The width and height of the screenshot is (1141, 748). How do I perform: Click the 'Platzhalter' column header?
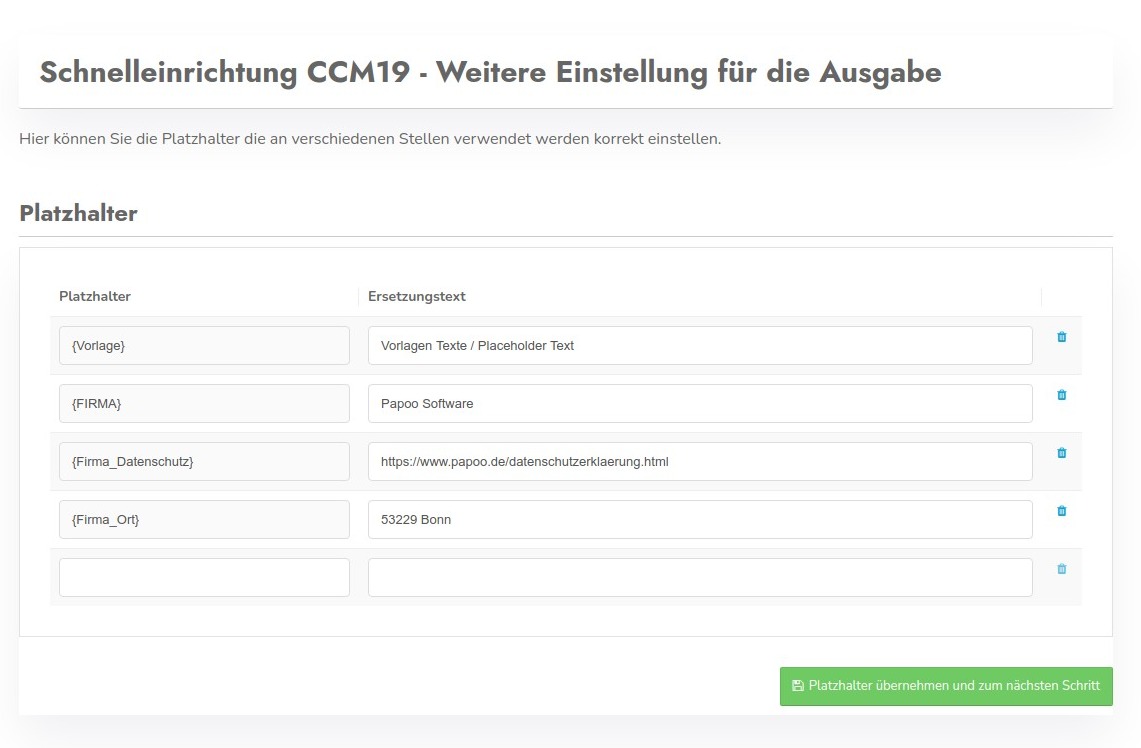(95, 296)
